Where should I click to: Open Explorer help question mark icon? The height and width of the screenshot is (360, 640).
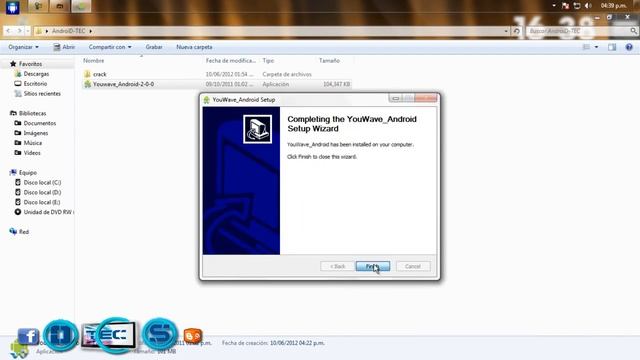click(x=629, y=47)
